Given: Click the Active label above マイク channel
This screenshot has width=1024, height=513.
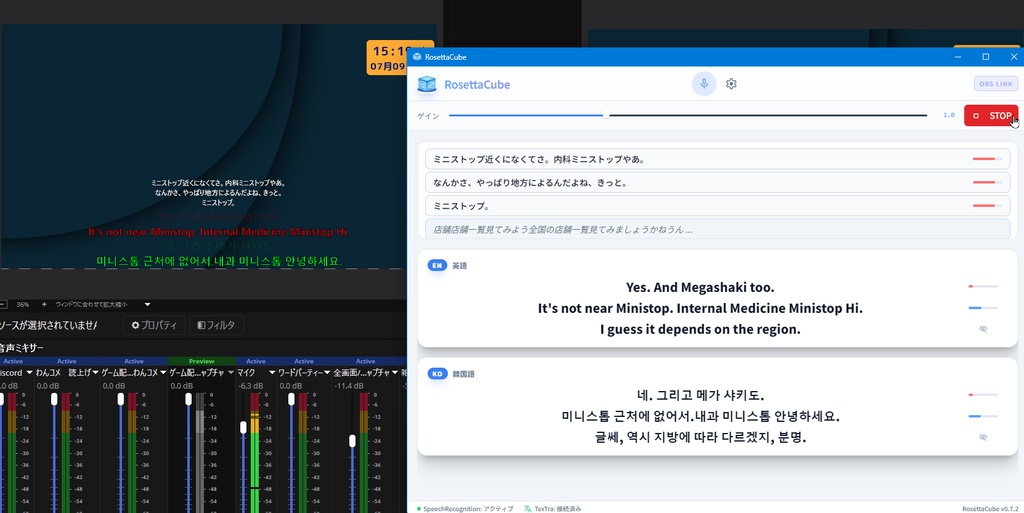Looking at the screenshot, I should click(255, 361).
